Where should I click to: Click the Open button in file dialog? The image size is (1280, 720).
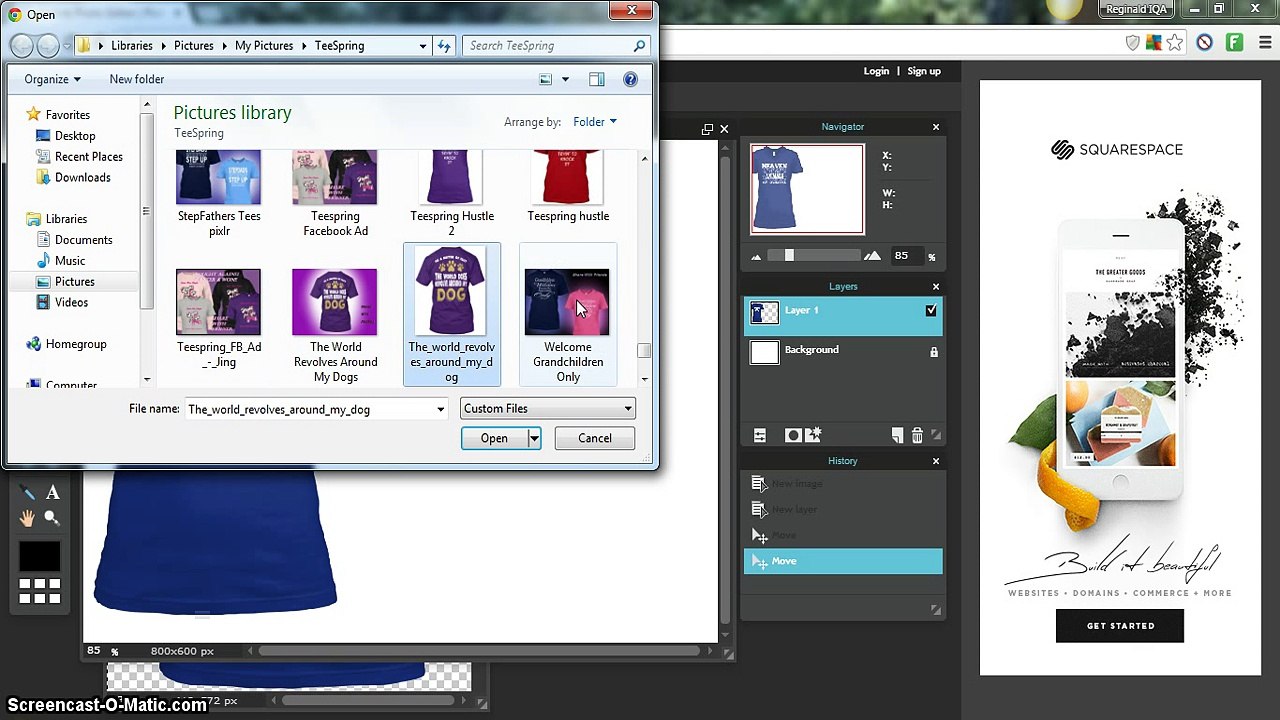(494, 438)
